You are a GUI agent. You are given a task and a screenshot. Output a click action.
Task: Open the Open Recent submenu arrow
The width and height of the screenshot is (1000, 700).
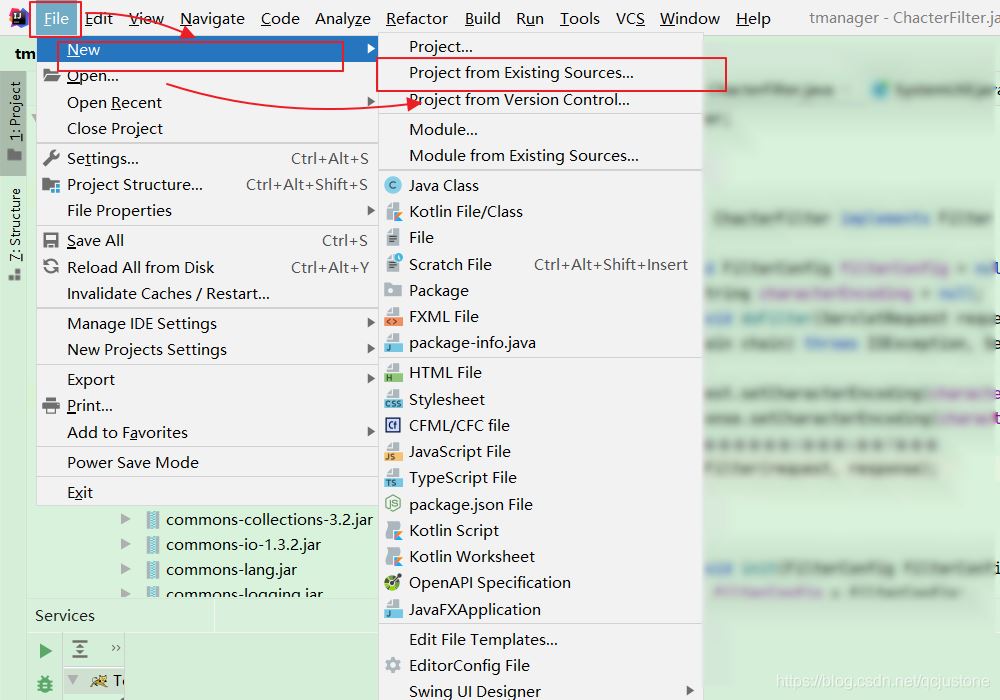[x=371, y=102]
